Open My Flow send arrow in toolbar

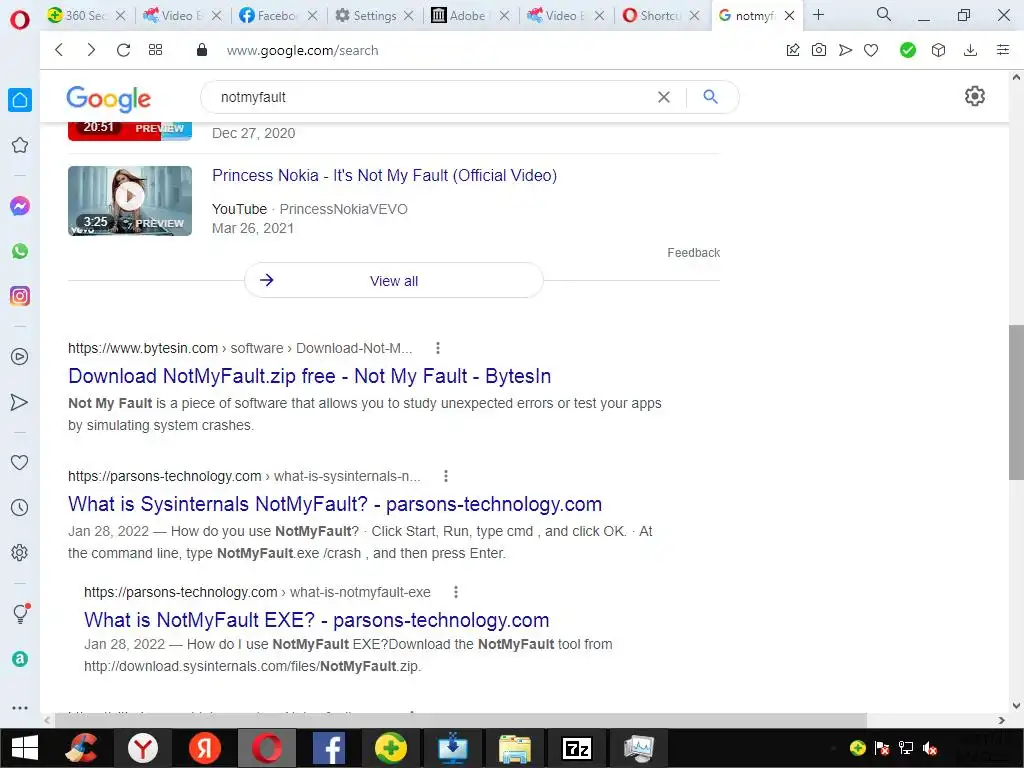pos(845,50)
